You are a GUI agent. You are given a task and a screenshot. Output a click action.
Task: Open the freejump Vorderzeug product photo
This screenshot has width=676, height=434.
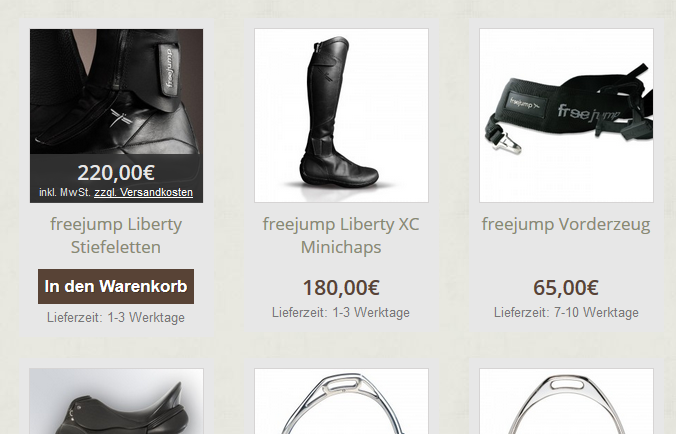tap(566, 116)
